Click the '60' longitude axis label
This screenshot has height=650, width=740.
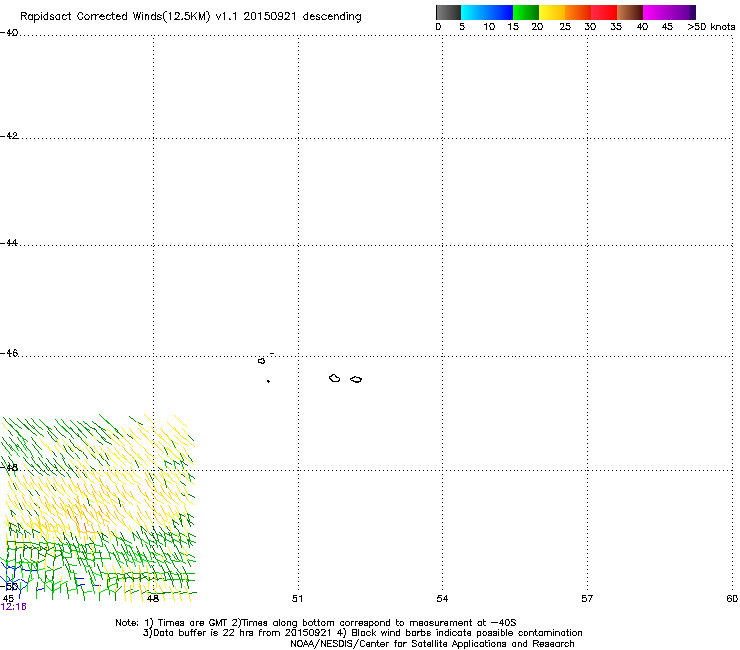tap(732, 599)
